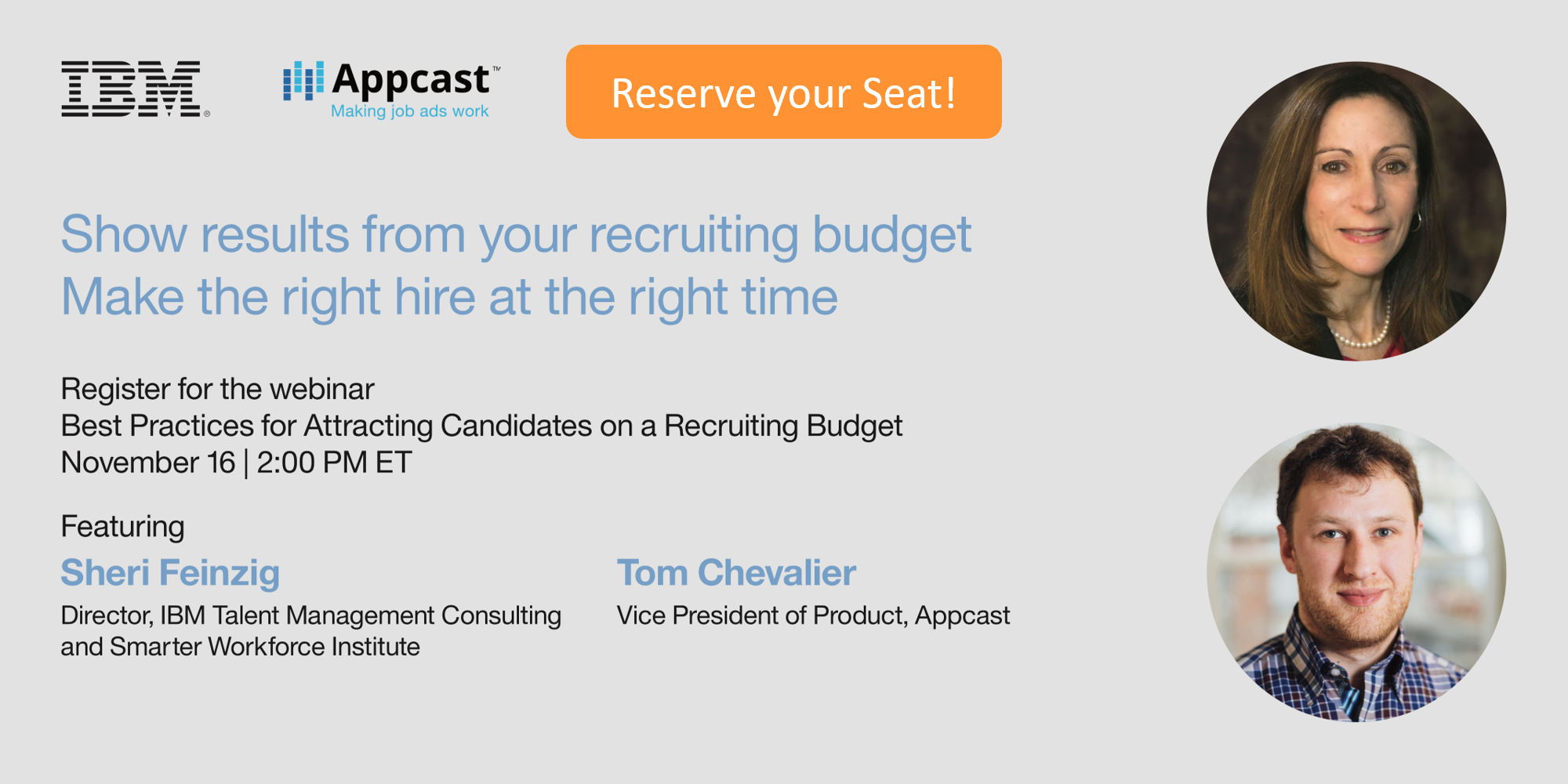
Task: Click the Featuring label
Action: click(x=122, y=527)
